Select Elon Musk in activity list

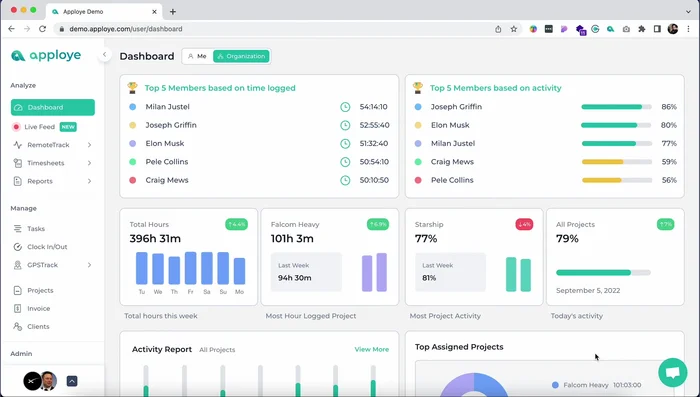[x=450, y=125]
